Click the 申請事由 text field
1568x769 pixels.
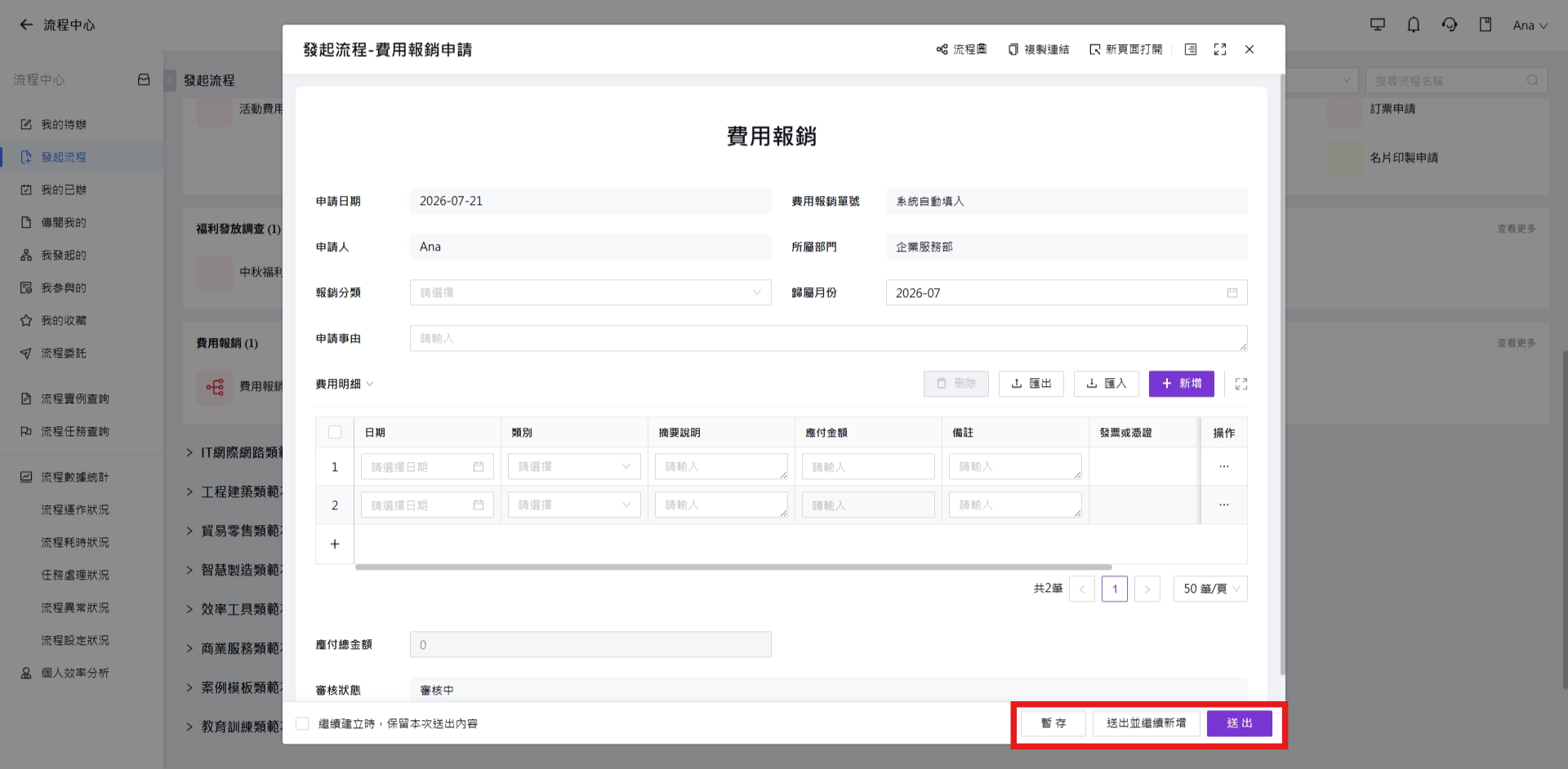829,339
